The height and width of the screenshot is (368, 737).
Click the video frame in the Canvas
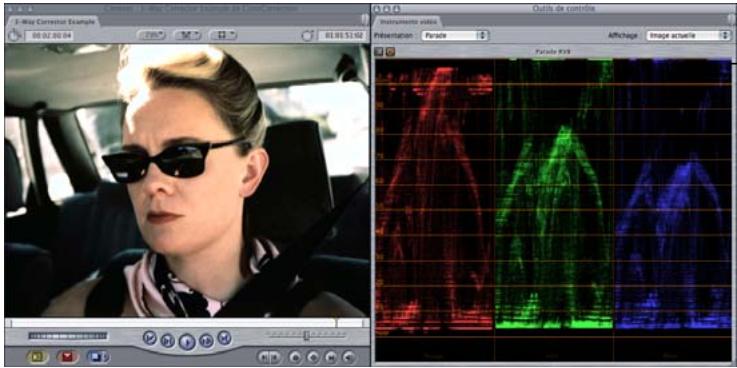(187, 180)
